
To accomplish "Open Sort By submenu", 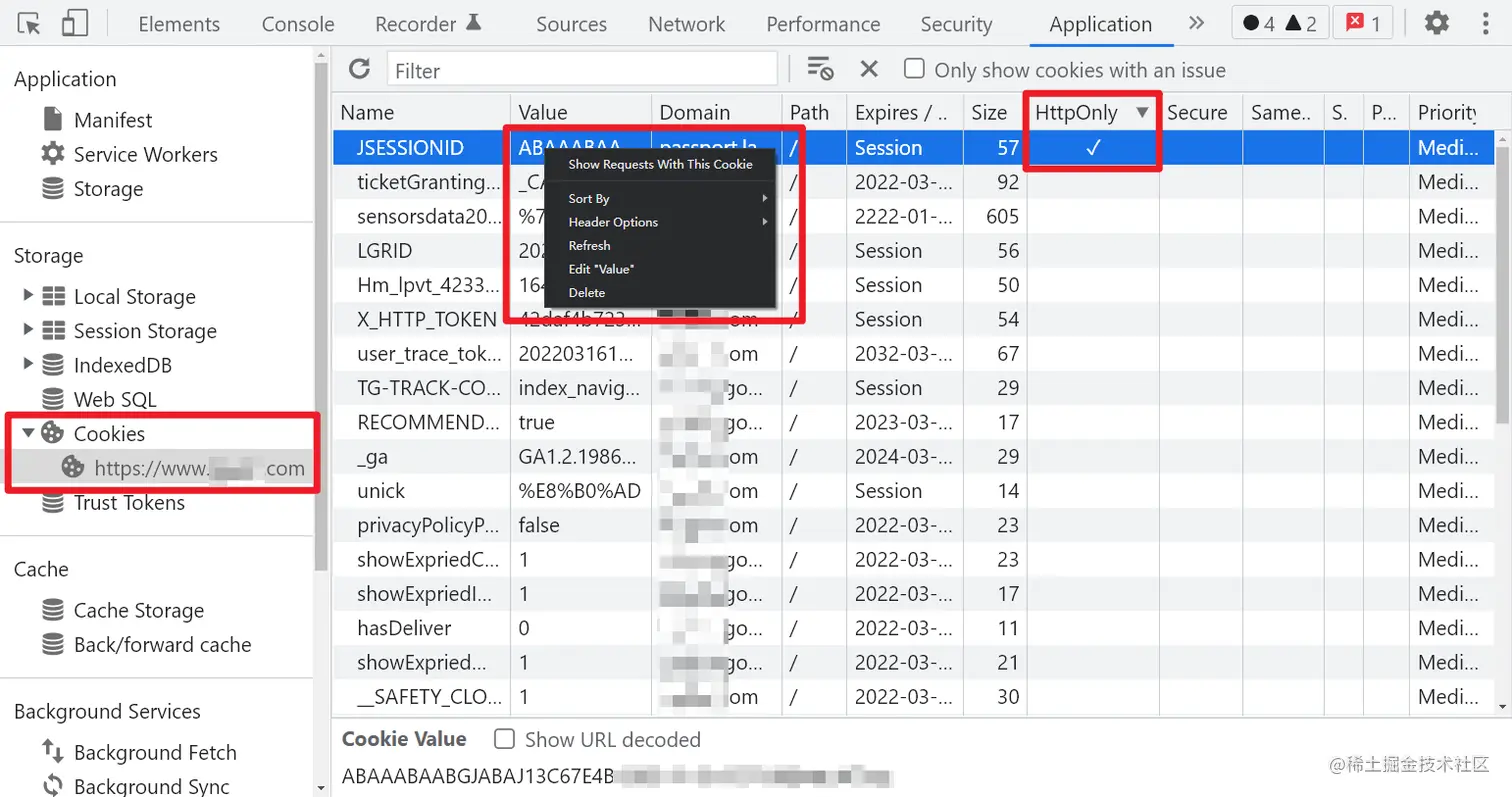I will (x=660, y=199).
